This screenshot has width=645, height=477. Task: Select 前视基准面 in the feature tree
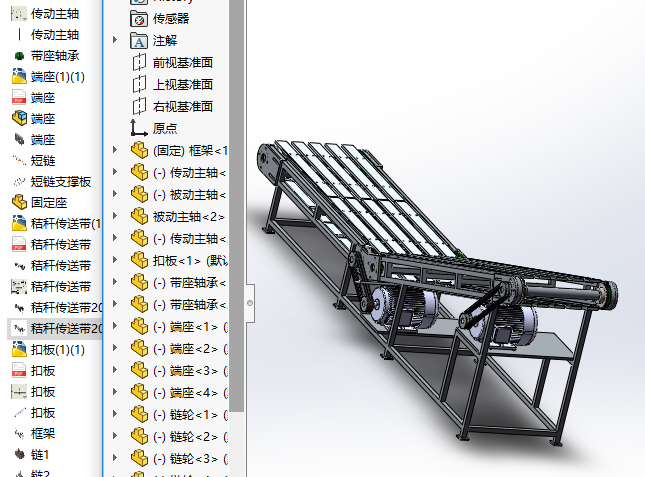(183, 63)
